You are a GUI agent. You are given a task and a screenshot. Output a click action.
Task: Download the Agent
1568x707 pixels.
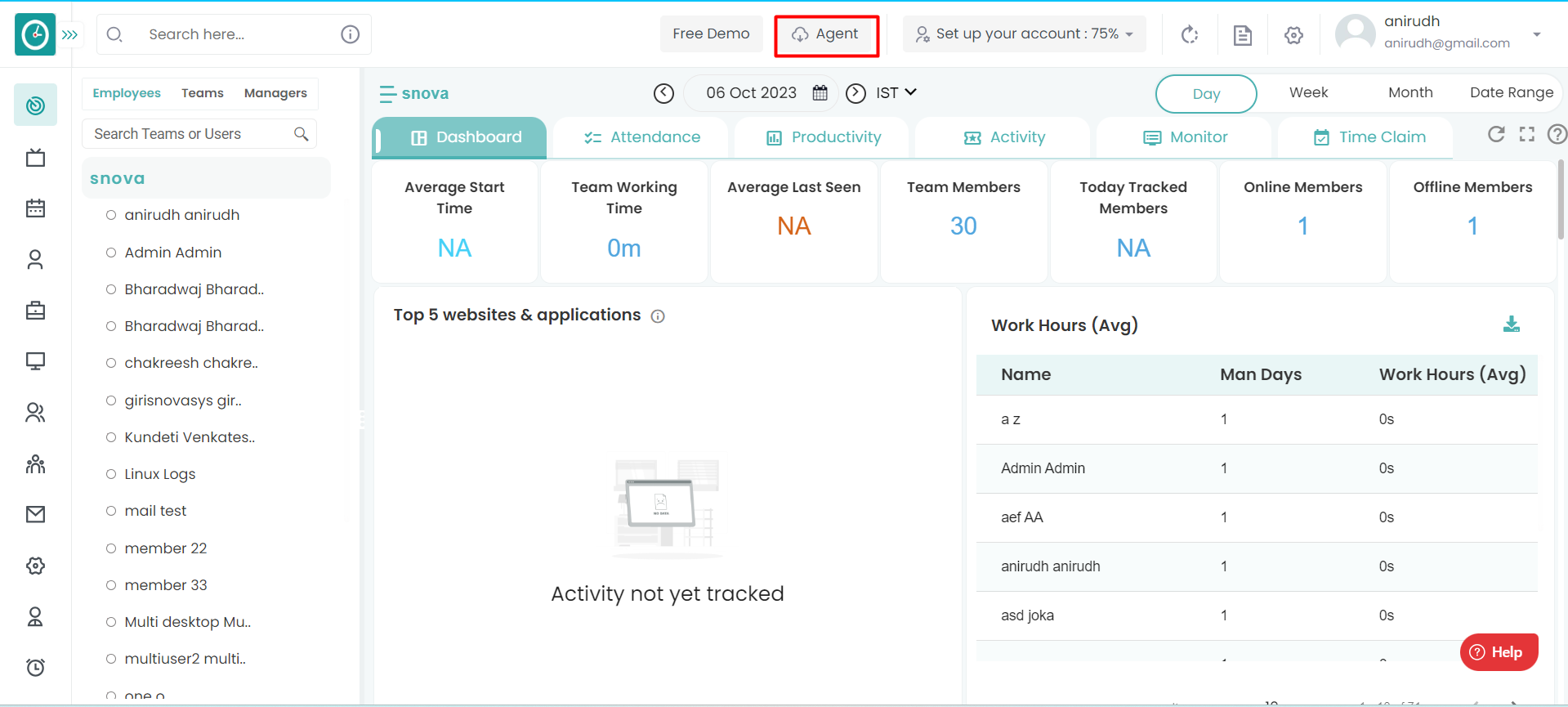click(826, 34)
